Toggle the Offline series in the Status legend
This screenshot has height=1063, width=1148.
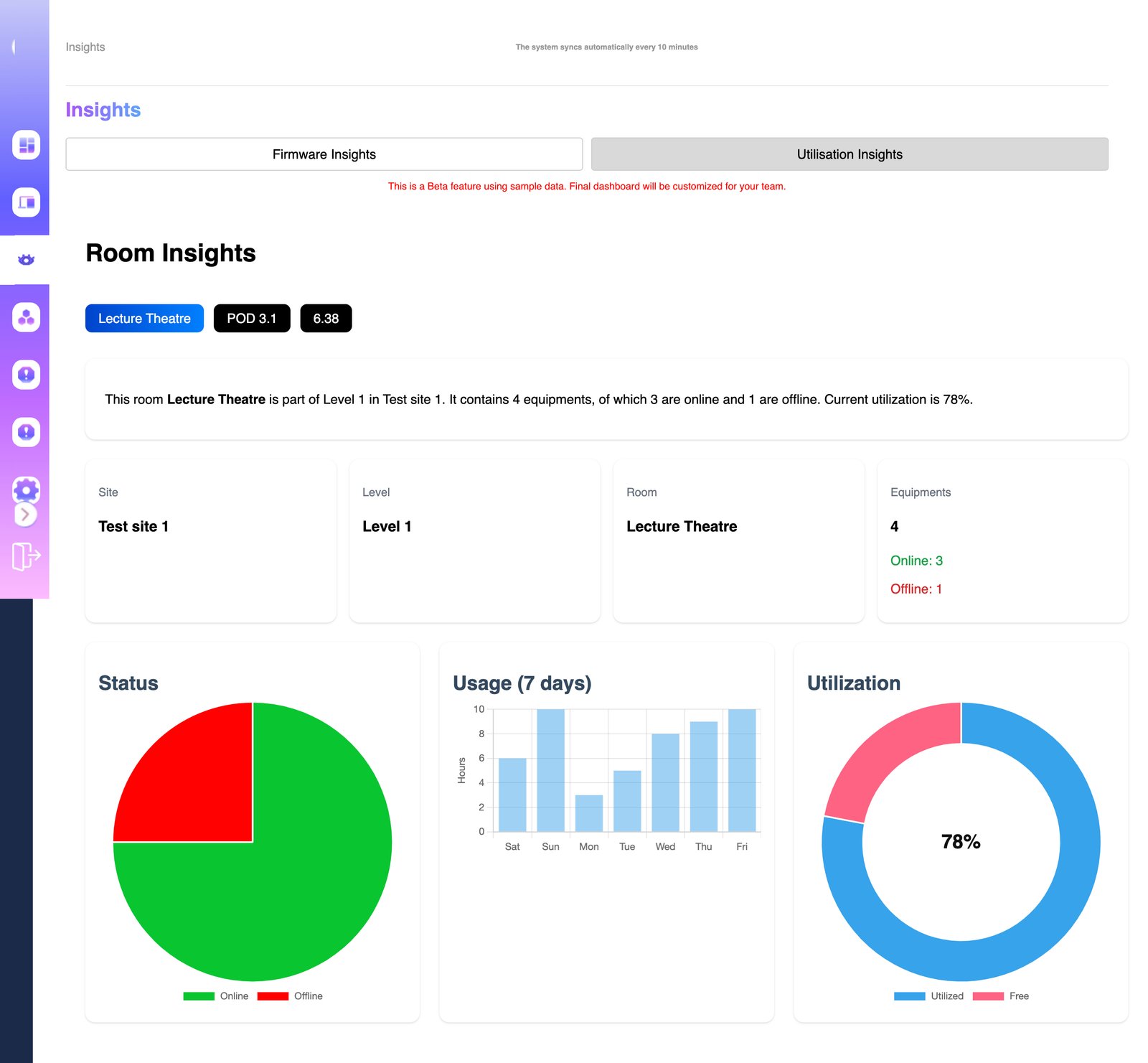click(291, 996)
